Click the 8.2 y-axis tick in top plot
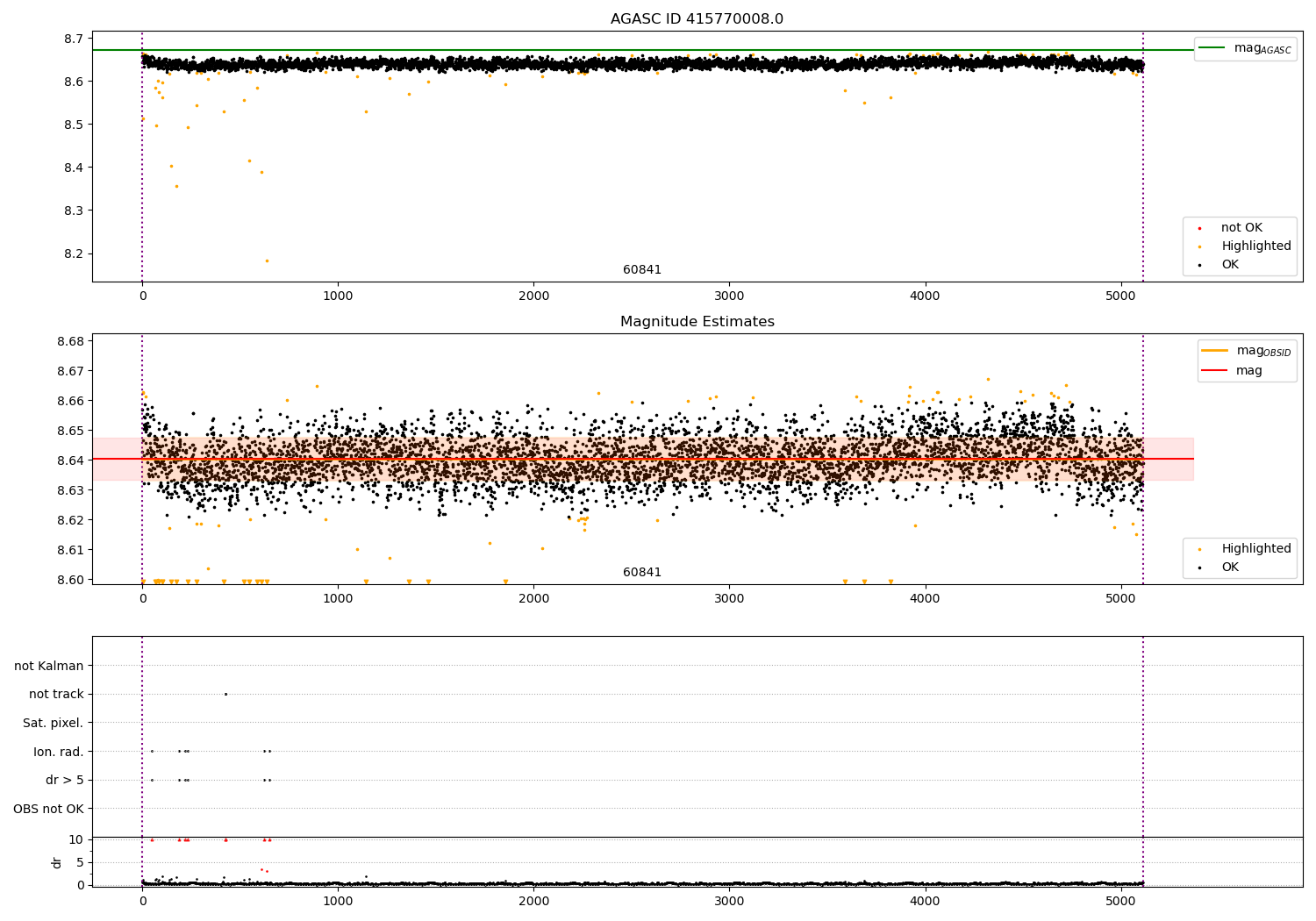 point(74,253)
